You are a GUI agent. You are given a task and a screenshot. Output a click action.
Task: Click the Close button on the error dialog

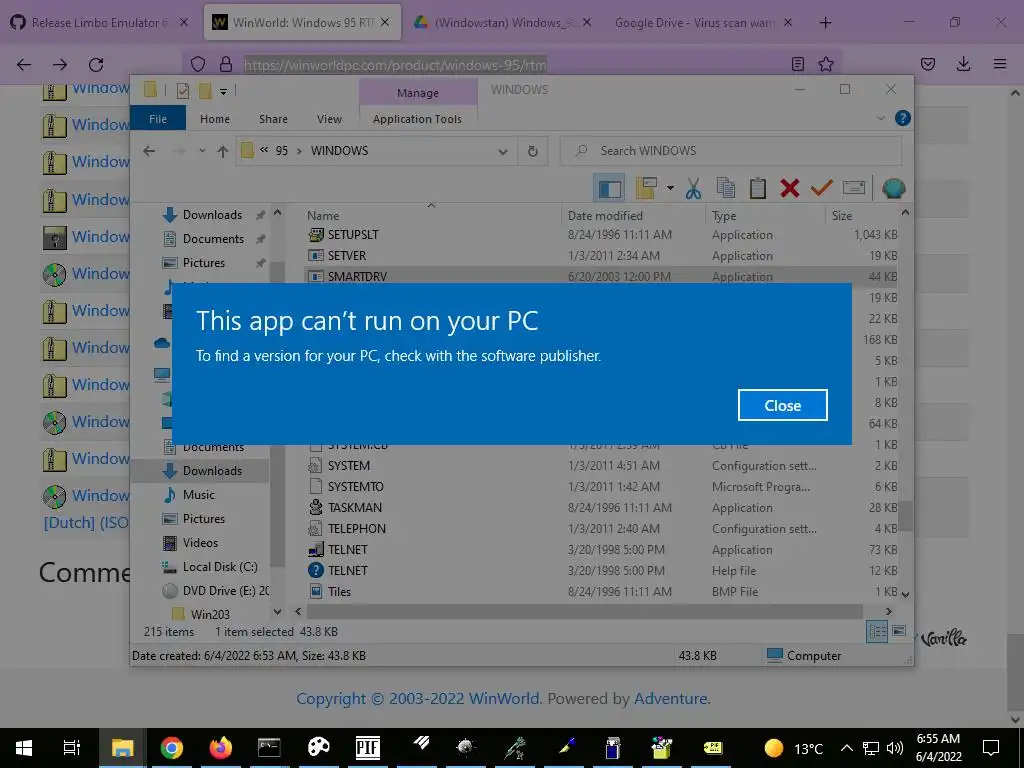(782, 406)
